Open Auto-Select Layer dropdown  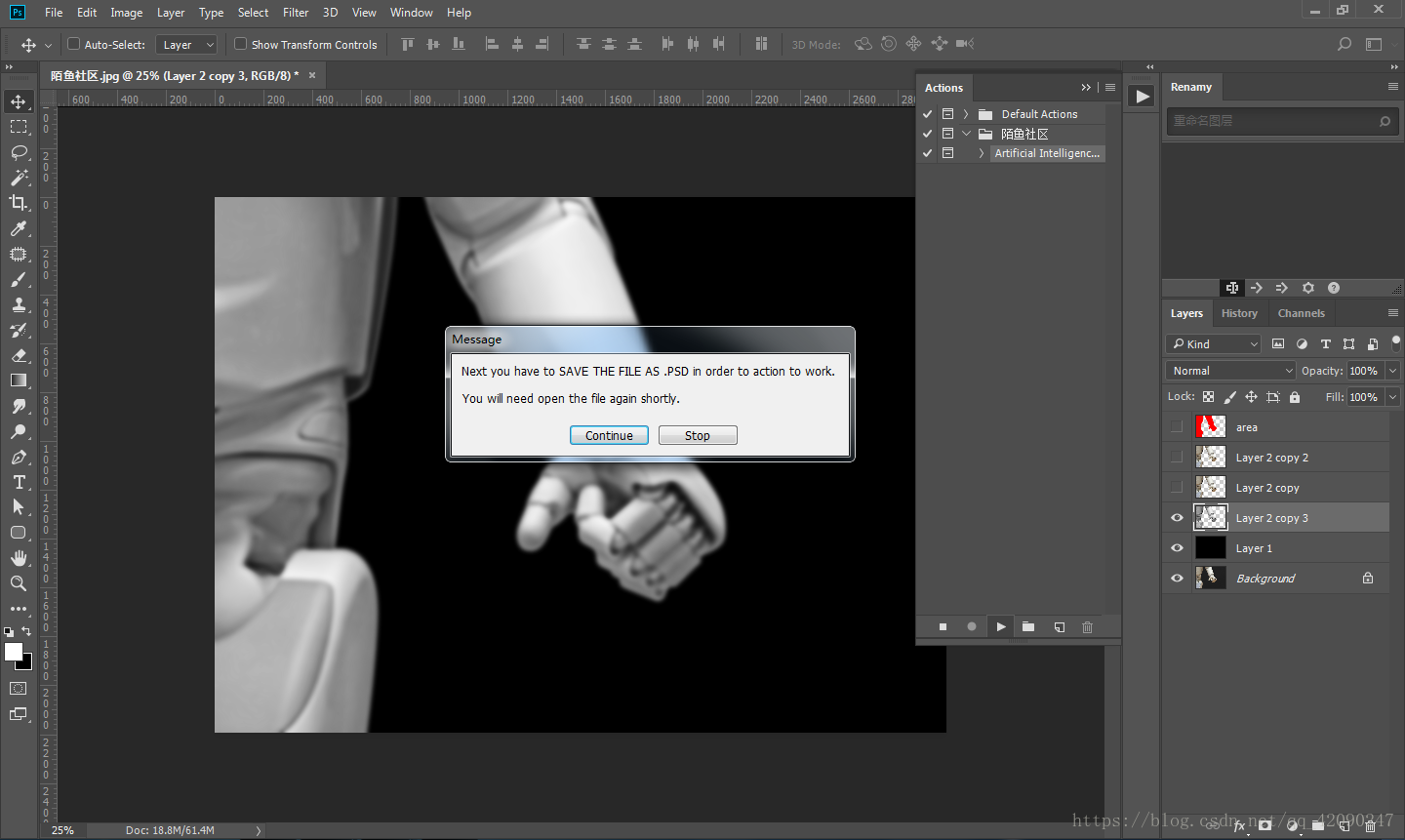[x=185, y=45]
